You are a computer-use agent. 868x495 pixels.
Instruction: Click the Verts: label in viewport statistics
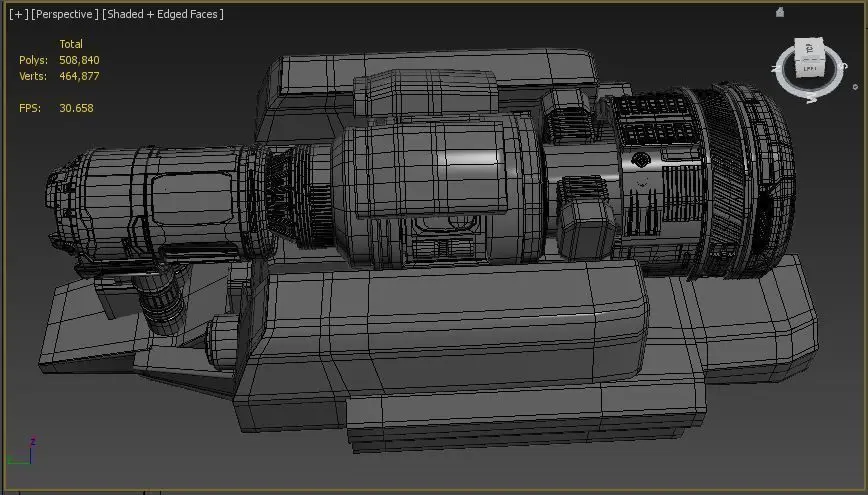33,76
